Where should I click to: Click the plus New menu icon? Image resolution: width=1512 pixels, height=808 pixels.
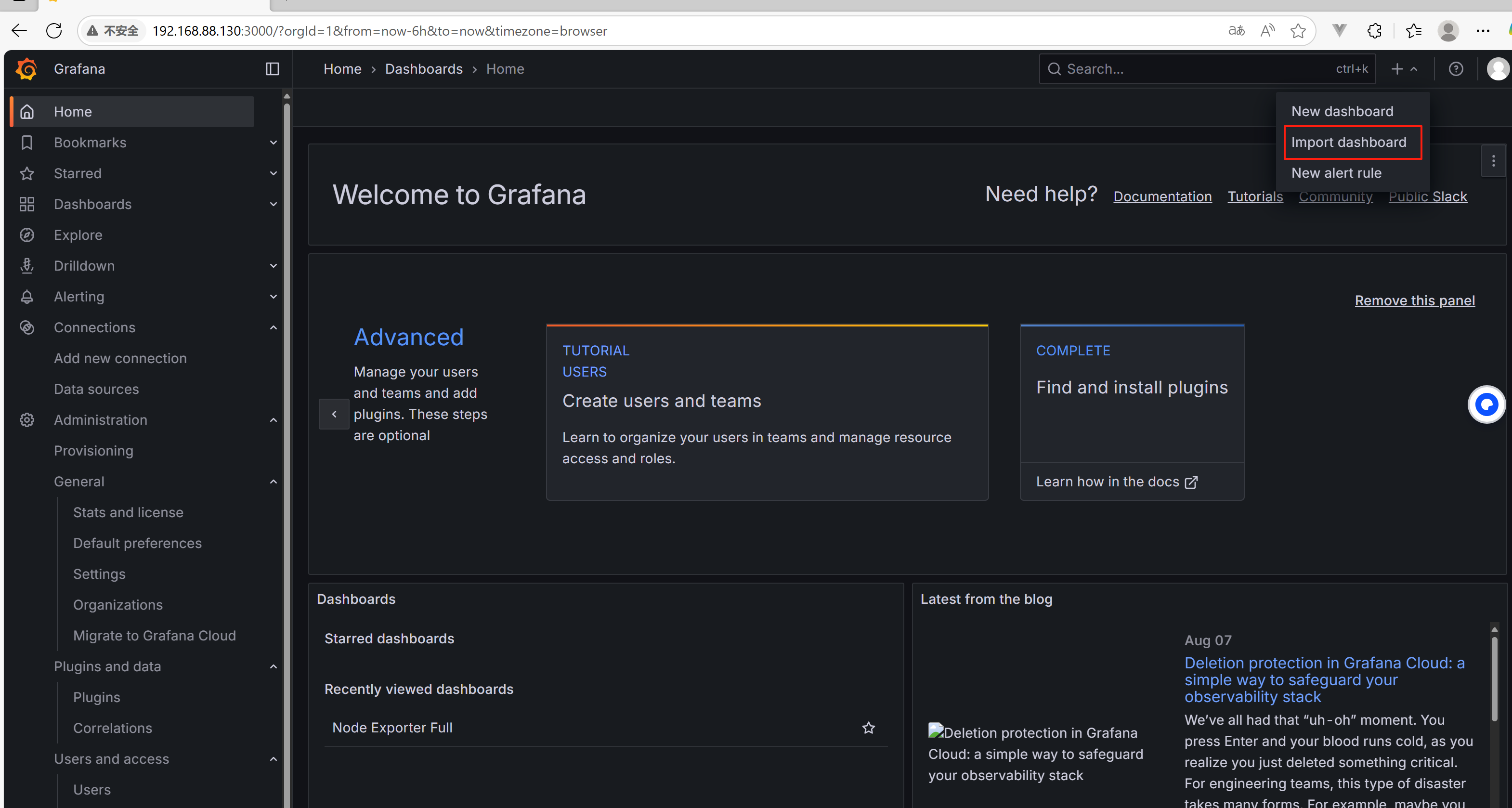coord(1404,69)
